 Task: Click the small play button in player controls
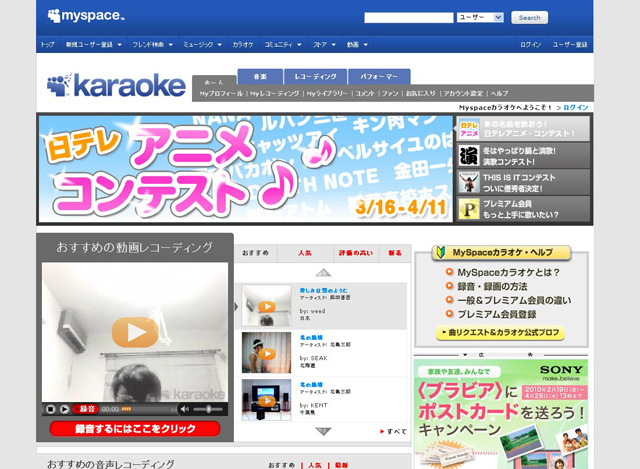[64, 409]
